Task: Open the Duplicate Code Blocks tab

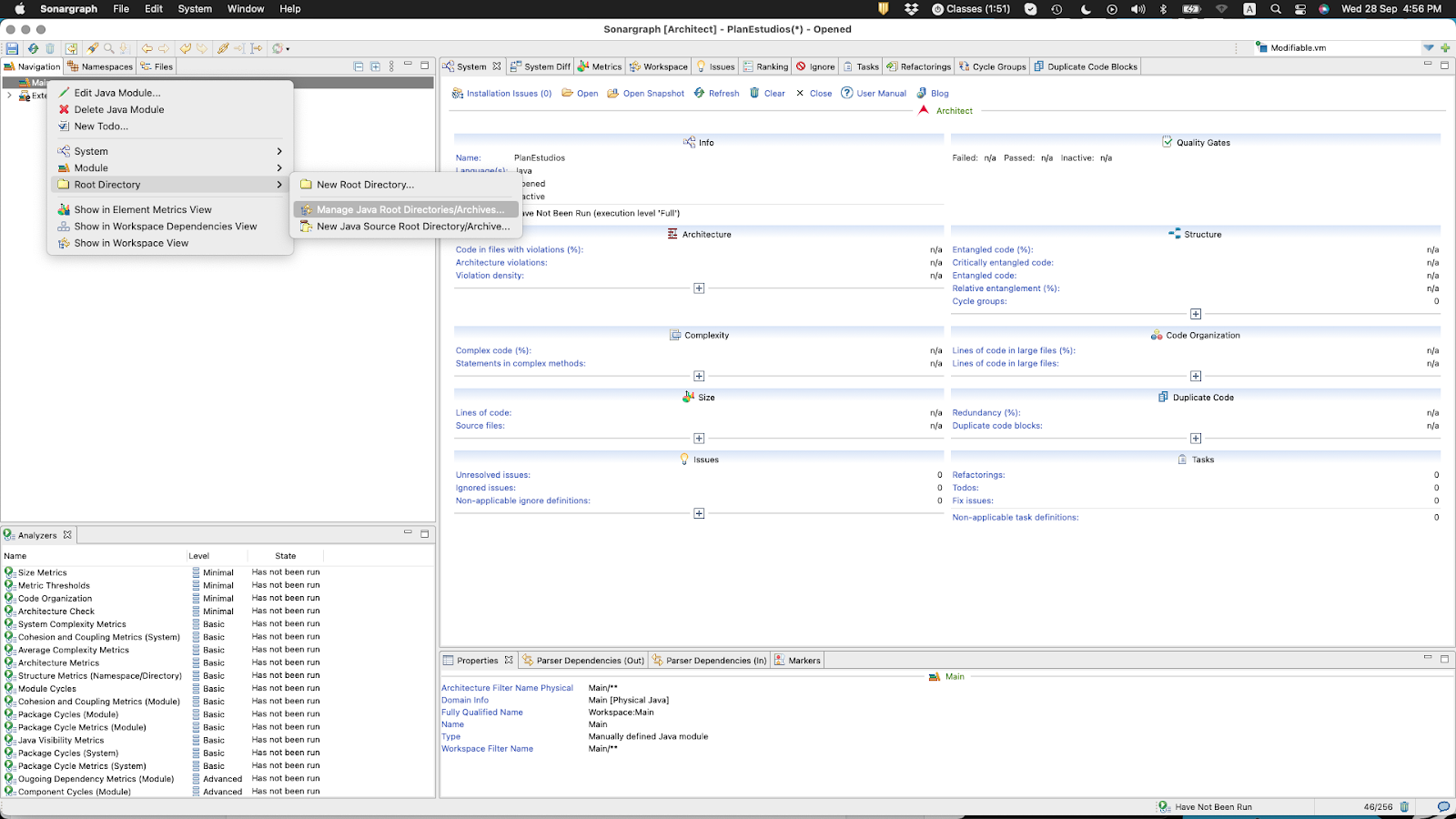Action: [x=1086, y=66]
